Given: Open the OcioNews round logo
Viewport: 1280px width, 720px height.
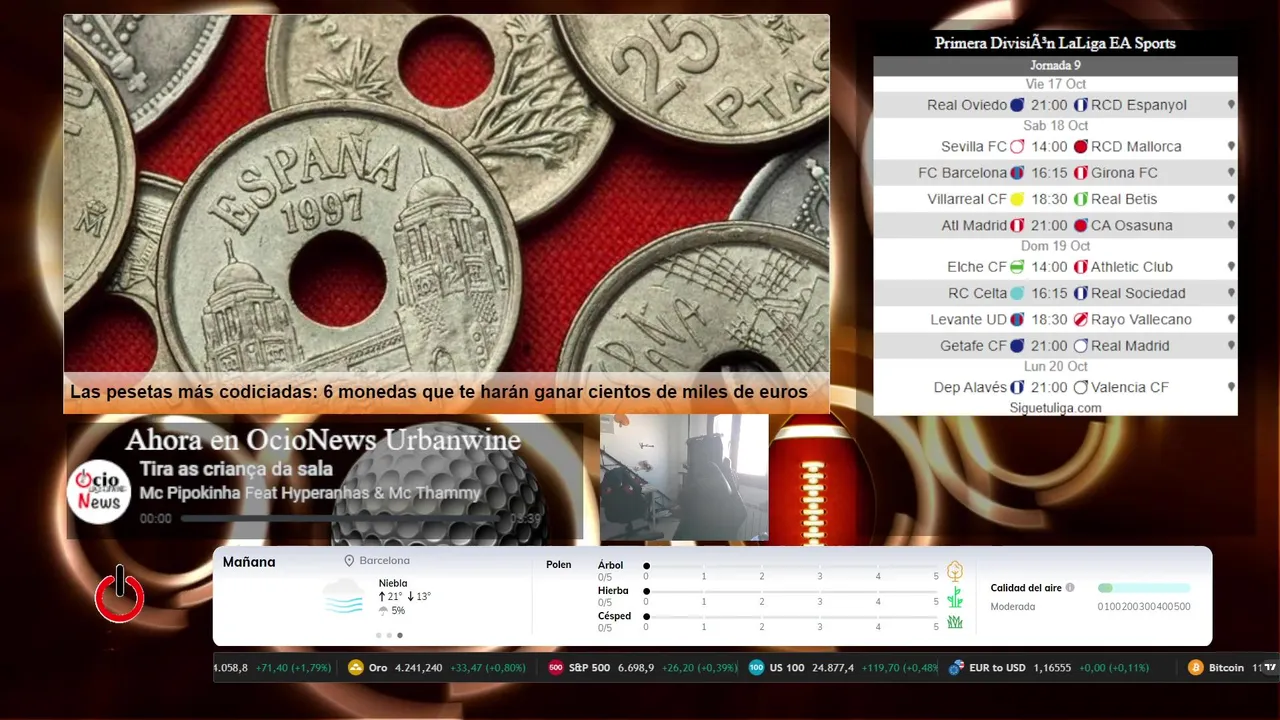Looking at the screenshot, I should (99, 492).
